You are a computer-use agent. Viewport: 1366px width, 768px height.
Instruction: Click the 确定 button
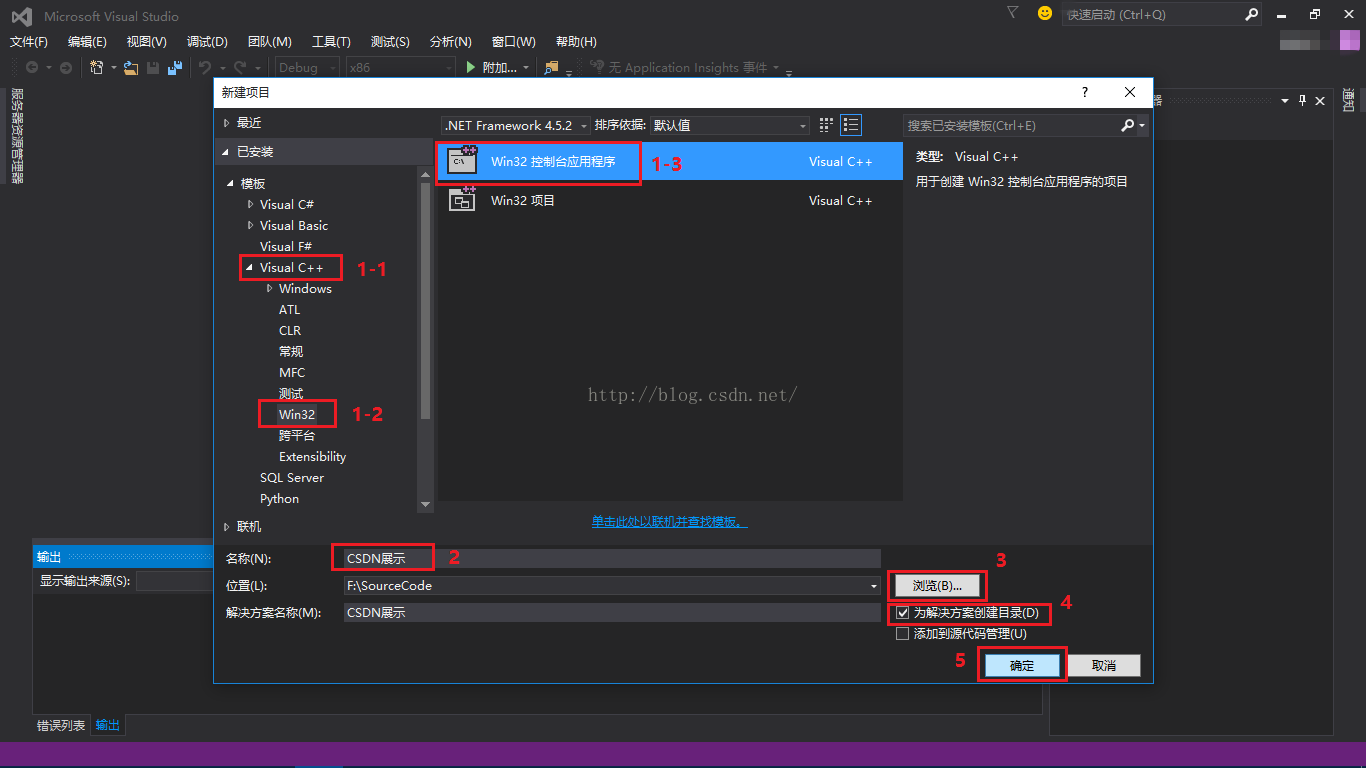coord(1022,665)
